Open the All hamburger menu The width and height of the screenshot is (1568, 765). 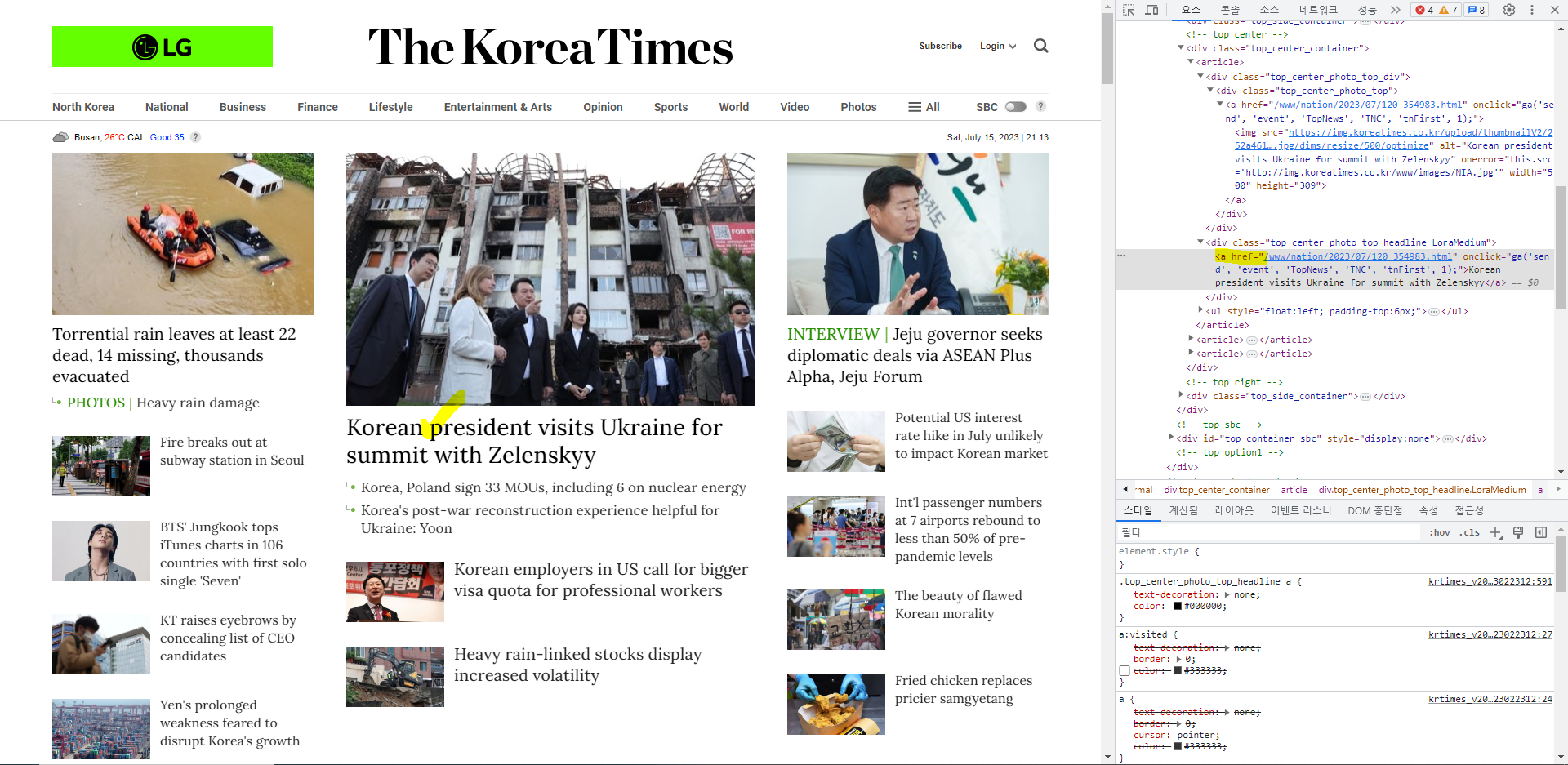pyautogui.click(x=924, y=107)
